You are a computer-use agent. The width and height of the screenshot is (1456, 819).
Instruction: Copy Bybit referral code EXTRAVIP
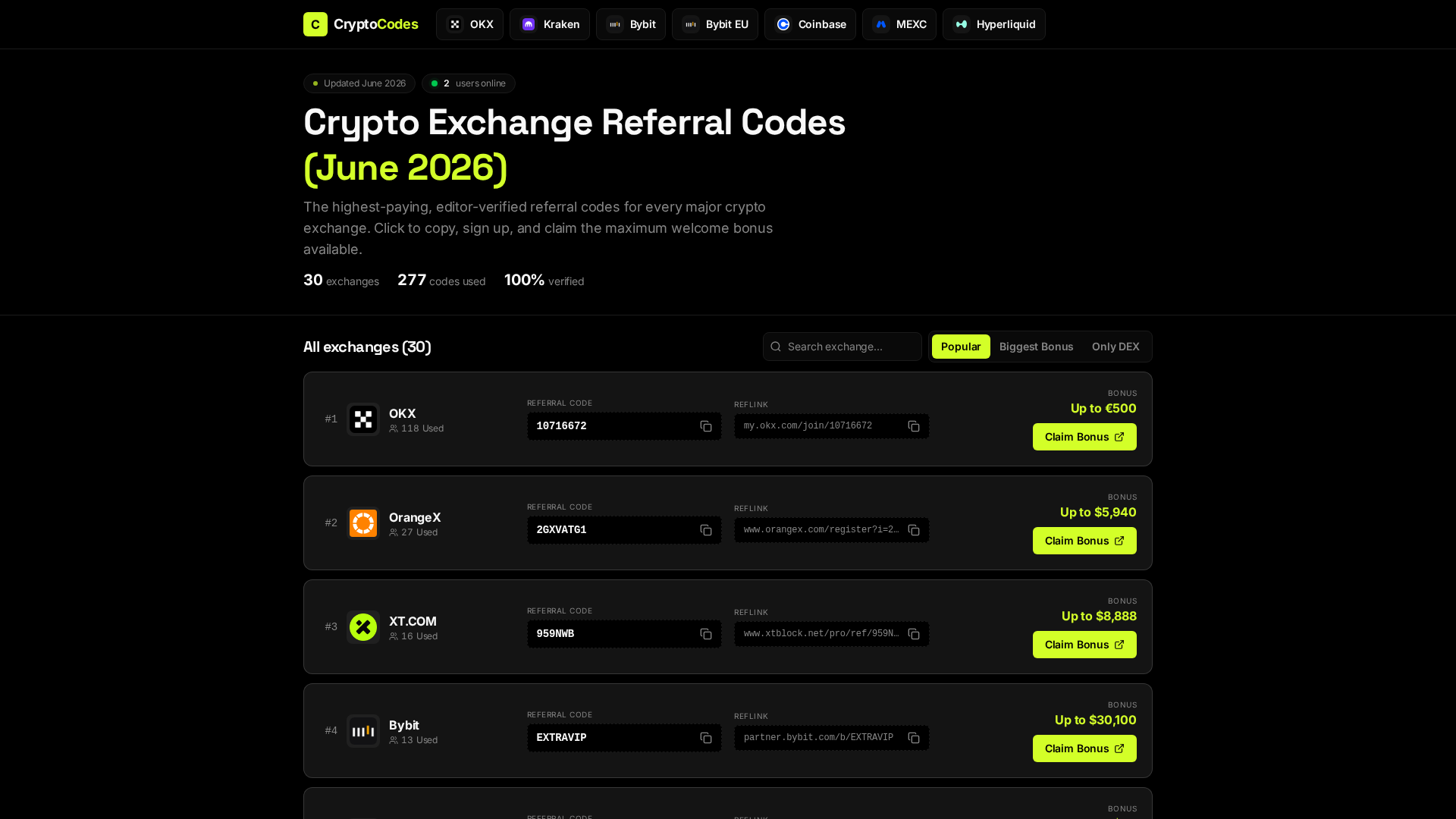(x=706, y=738)
